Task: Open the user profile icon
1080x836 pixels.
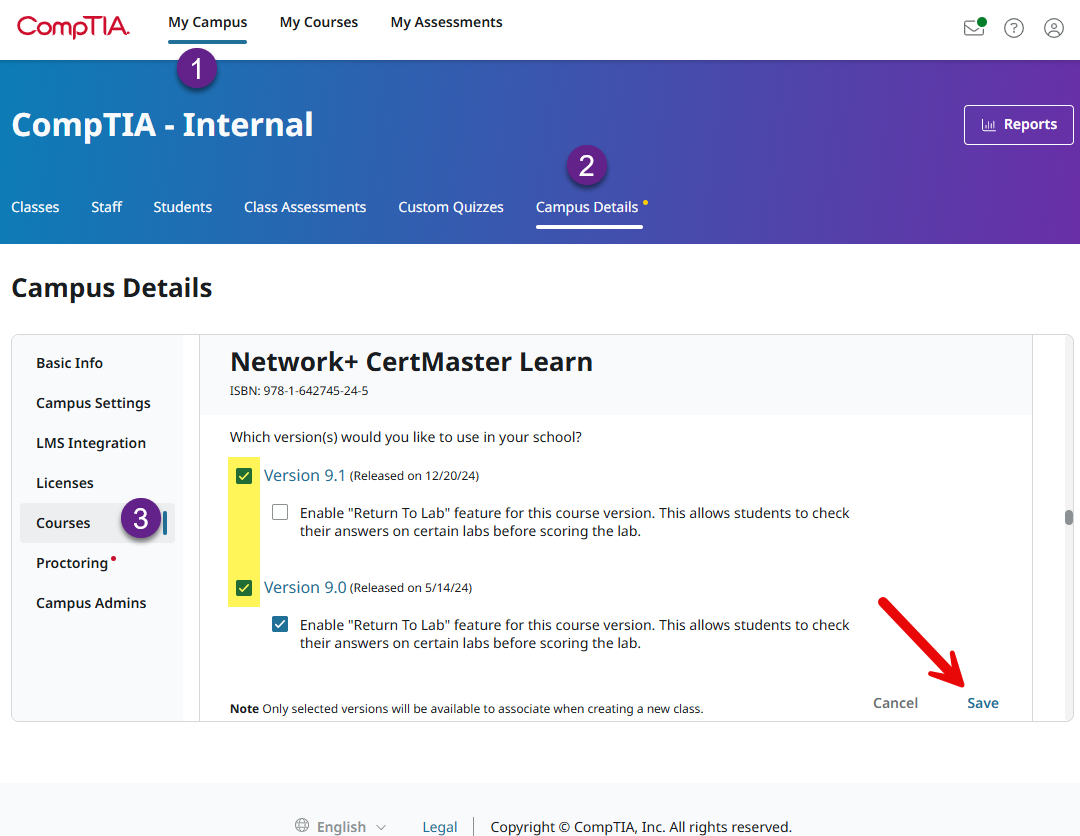Action: coord(1054,28)
